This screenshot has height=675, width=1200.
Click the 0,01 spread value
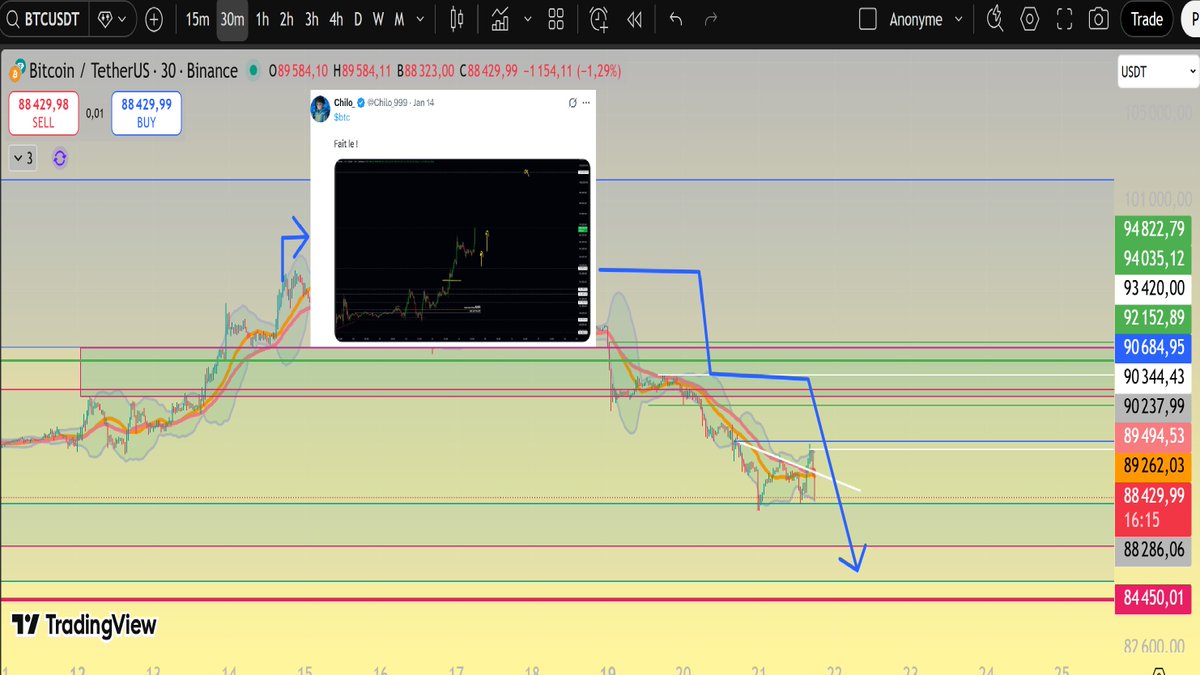95,113
